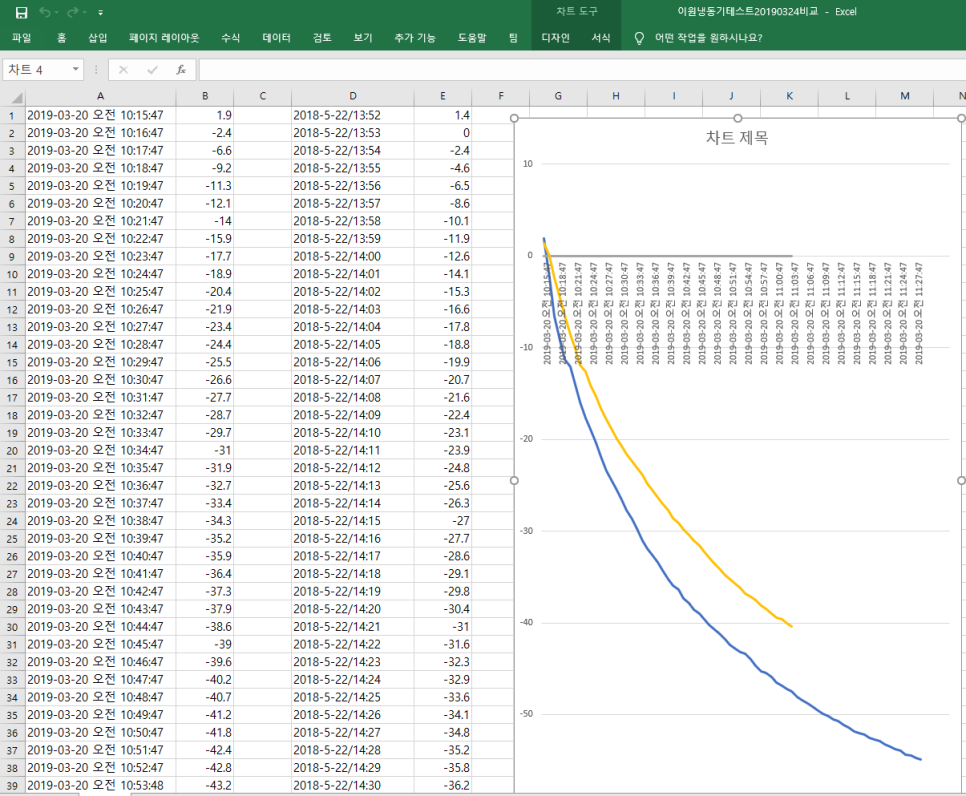Open the 파일 tab

coord(22,38)
